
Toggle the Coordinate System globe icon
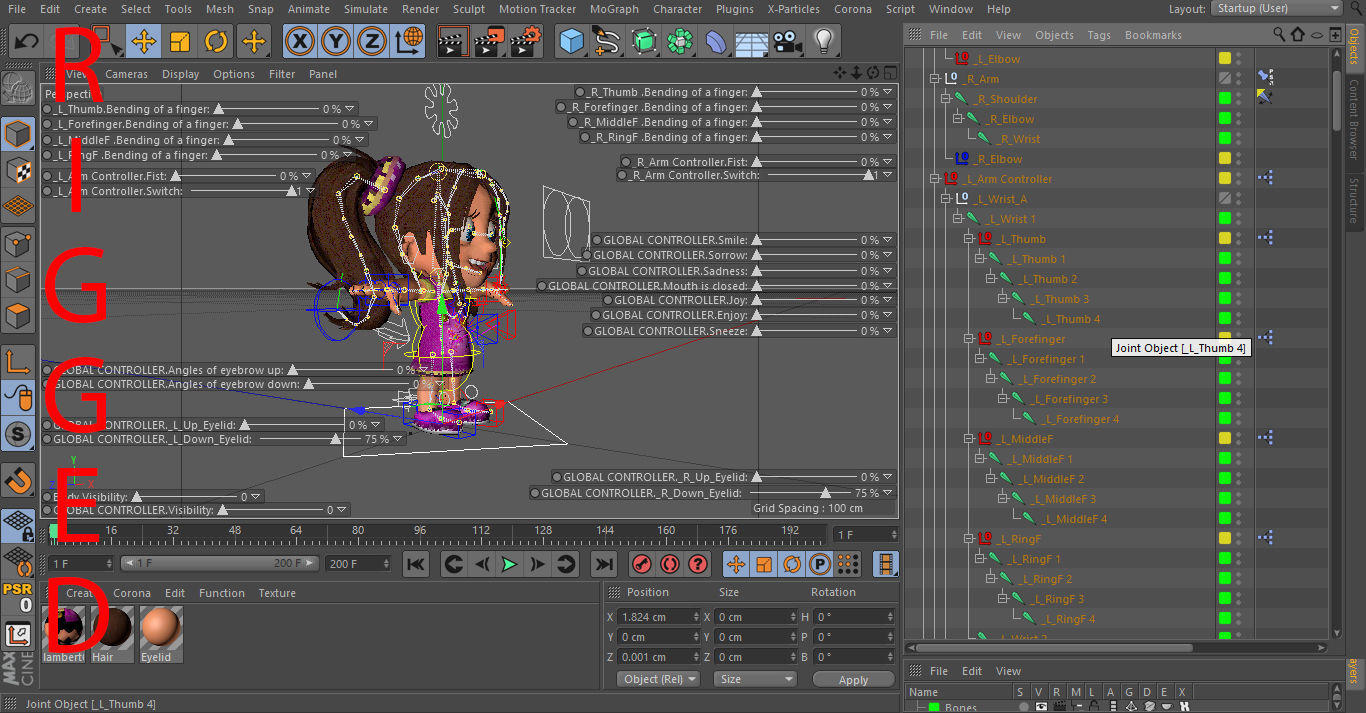[409, 42]
